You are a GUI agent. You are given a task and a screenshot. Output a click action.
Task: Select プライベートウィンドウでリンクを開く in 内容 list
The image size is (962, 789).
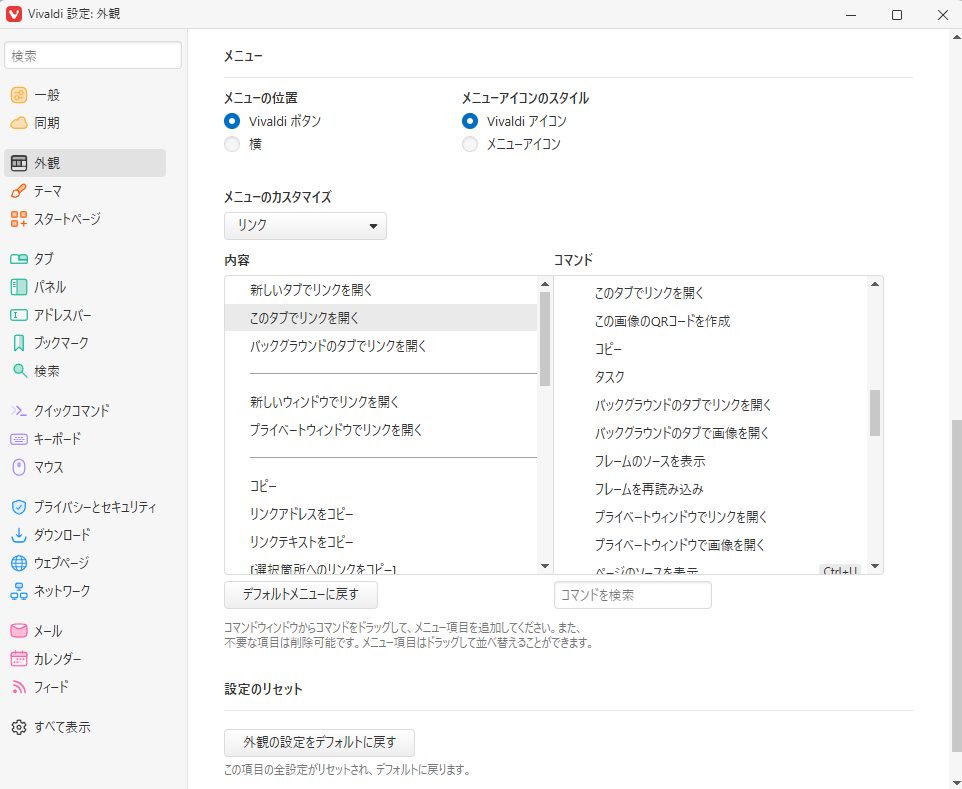pyautogui.click(x=382, y=430)
